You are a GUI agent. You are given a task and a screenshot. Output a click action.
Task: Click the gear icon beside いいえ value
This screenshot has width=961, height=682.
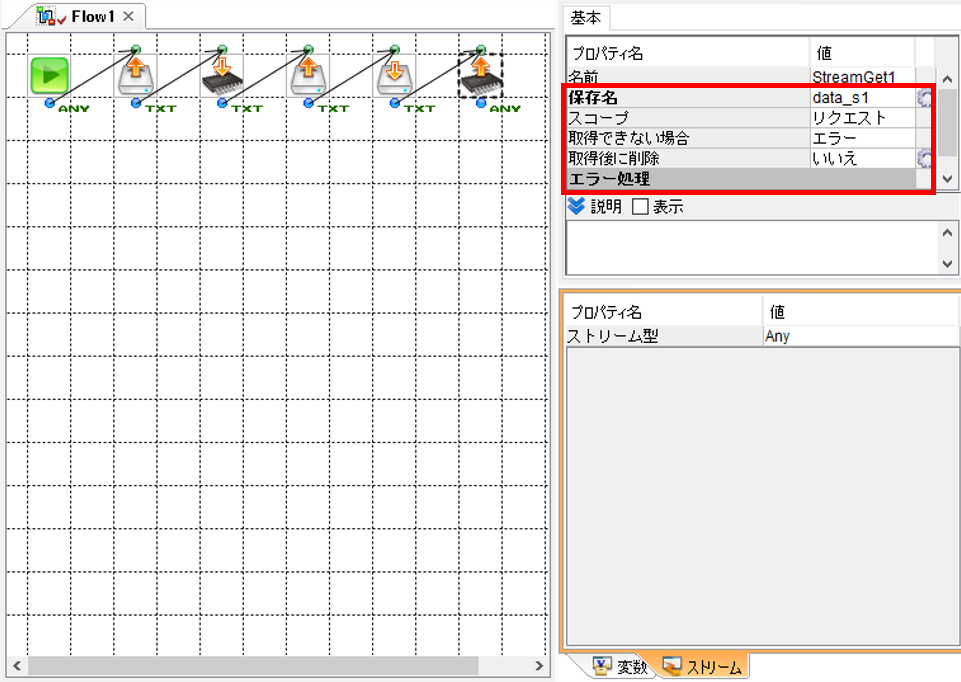[x=924, y=159]
